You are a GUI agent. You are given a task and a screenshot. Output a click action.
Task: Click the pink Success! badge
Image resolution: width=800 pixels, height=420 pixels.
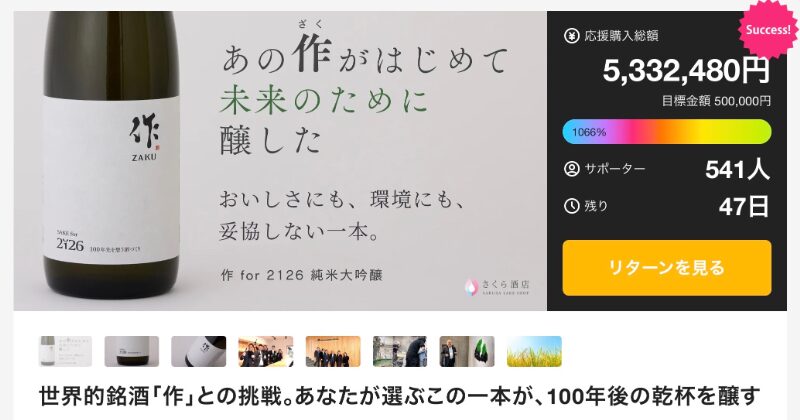(x=768, y=29)
